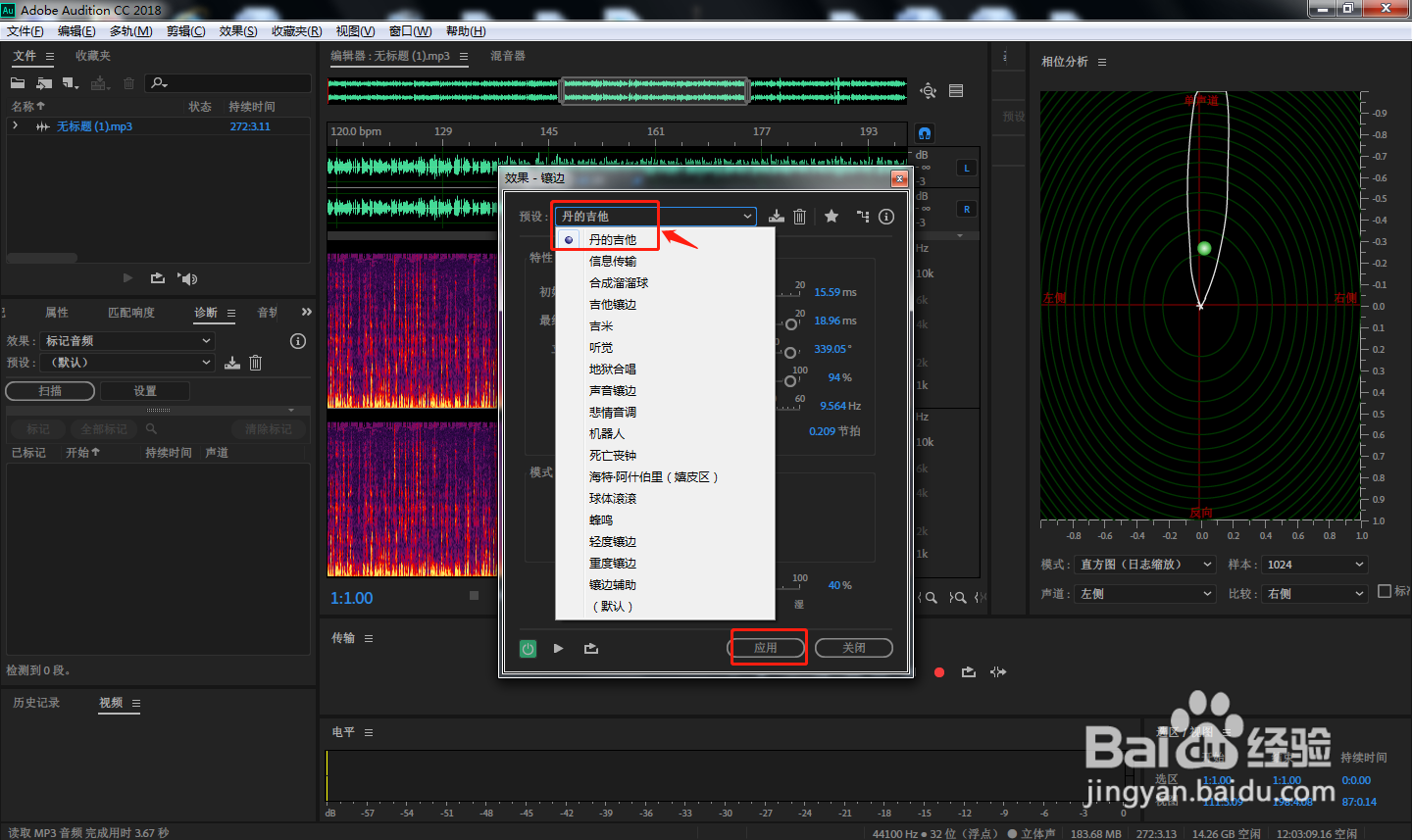Open the 帮助(H) menu
This screenshot has width=1412, height=840.
[466, 31]
